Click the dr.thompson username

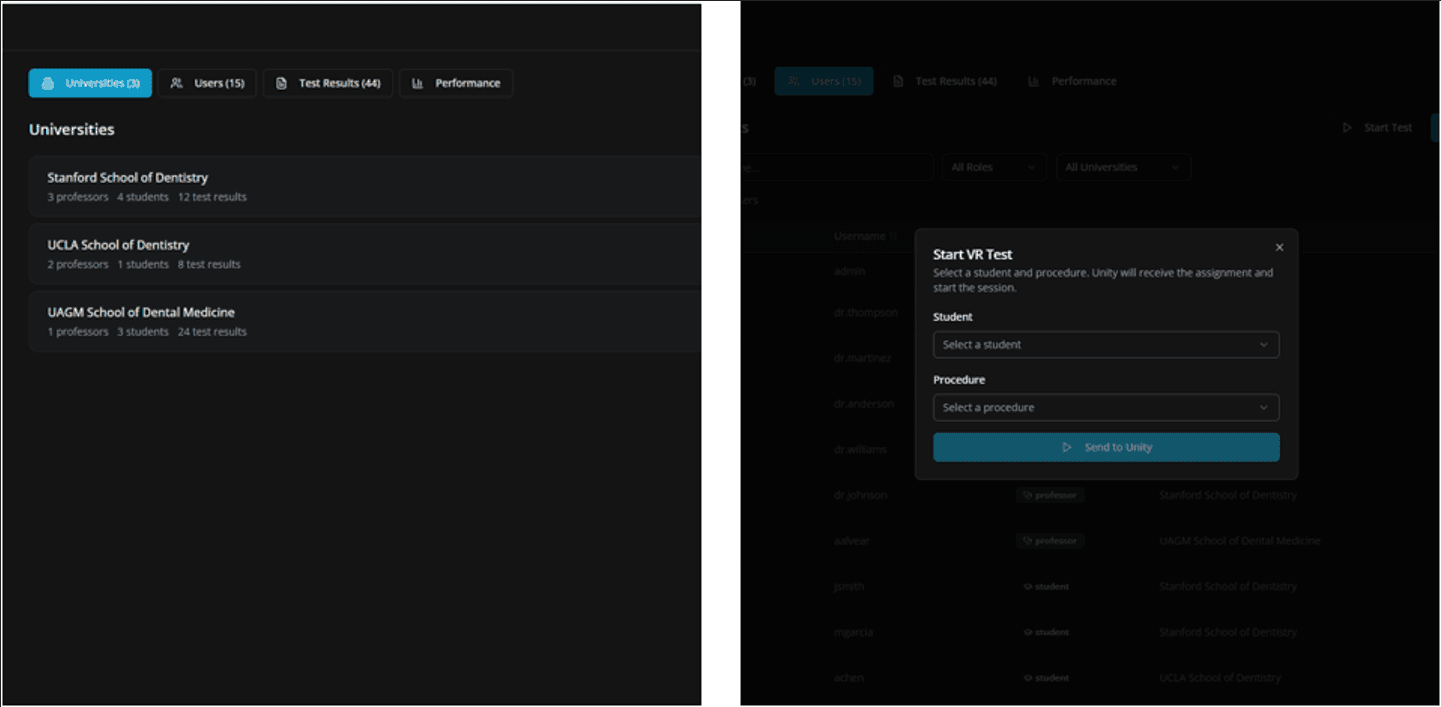pos(866,313)
